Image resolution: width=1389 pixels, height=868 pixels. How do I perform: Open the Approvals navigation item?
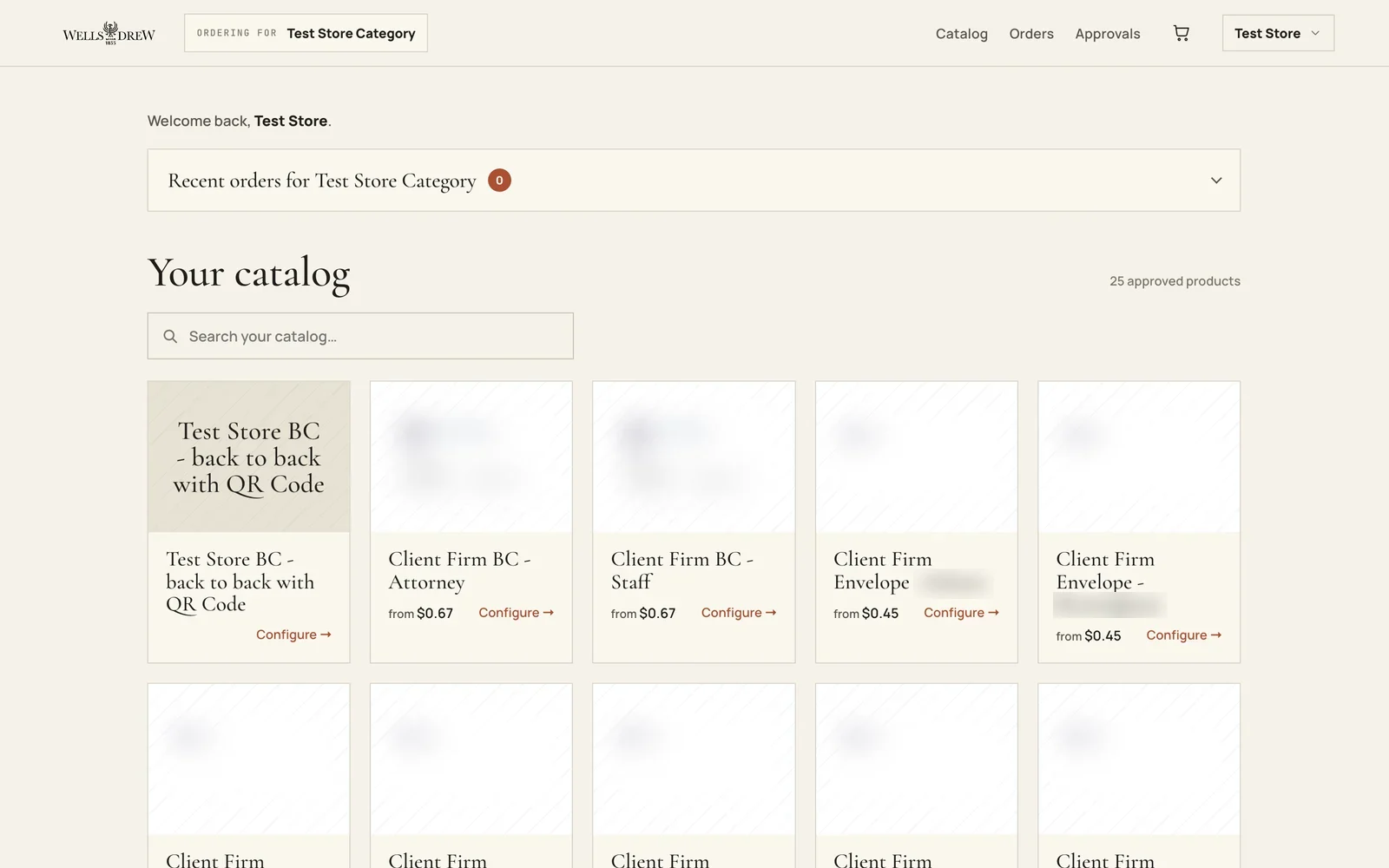[x=1108, y=34]
